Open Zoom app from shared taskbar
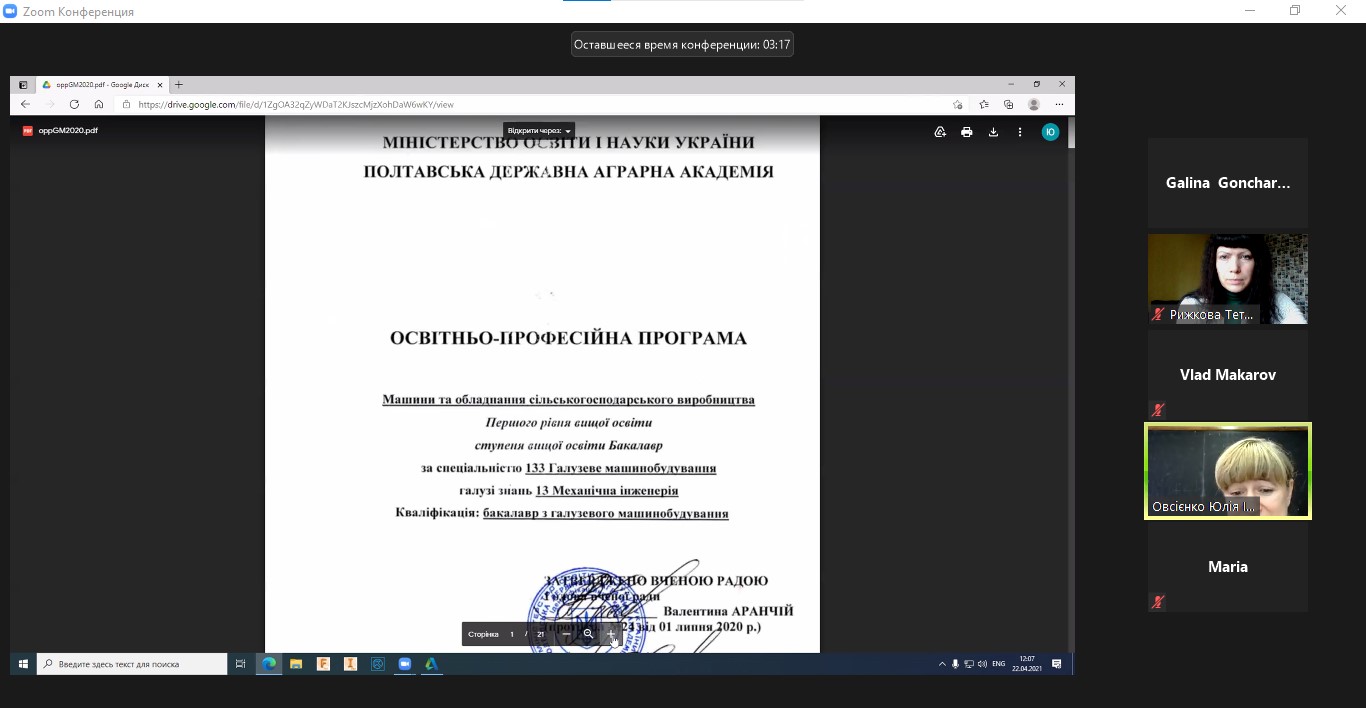Image resolution: width=1366 pixels, height=708 pixels. (x=405, y=664)
